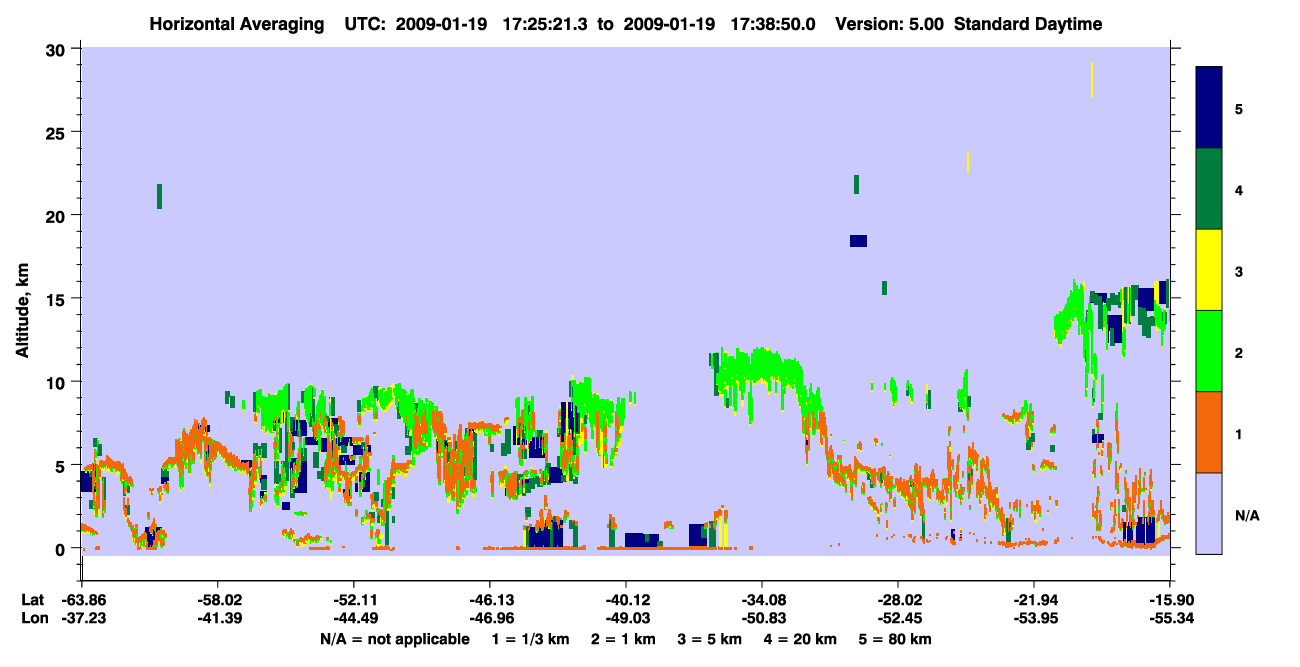Click the yellow colorbar segment labeled 3
1300x667 pixels.
(x=1209, y=270)
